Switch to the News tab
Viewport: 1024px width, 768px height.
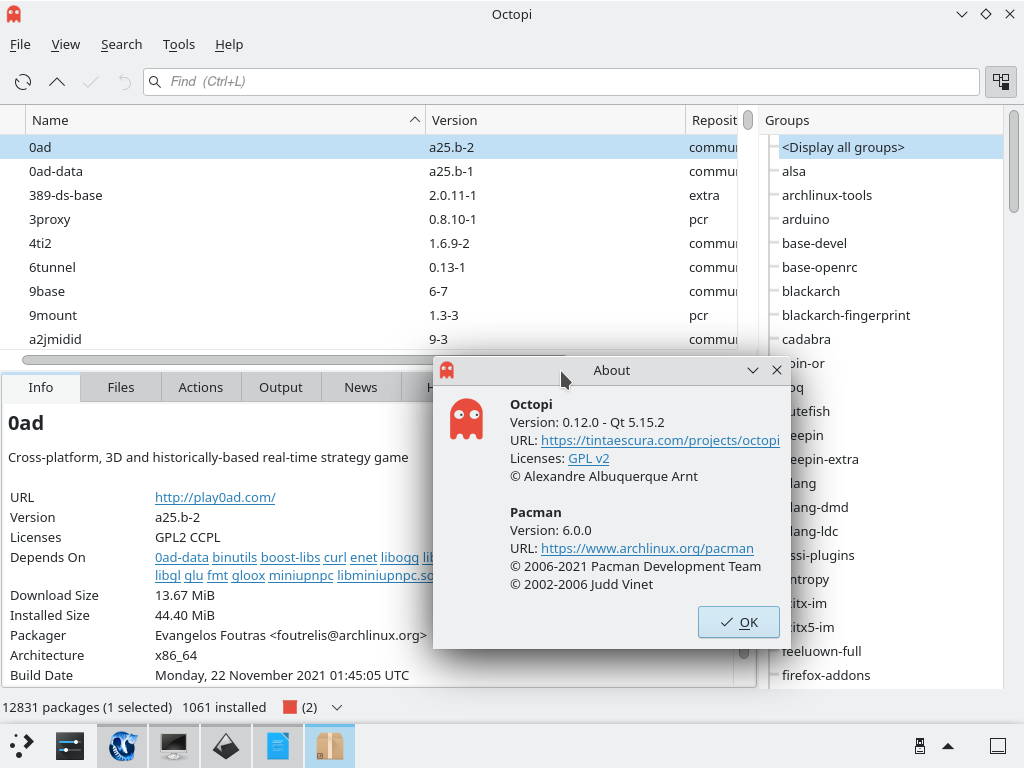[360, 387]
